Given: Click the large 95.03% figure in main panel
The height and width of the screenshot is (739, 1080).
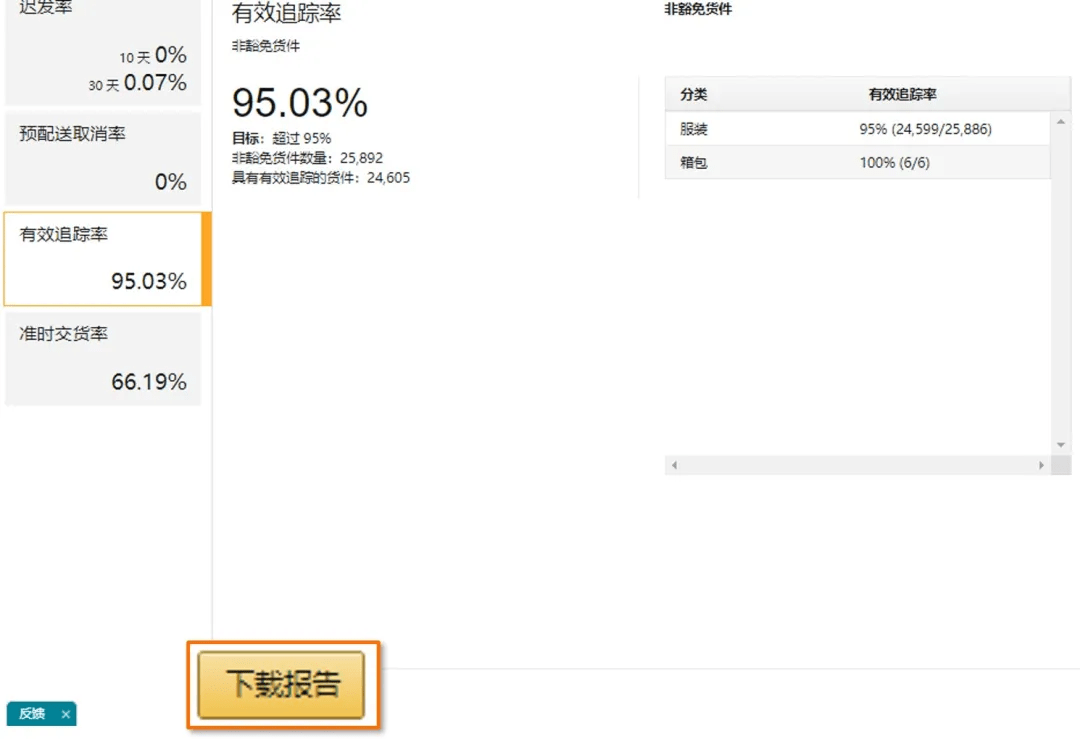Looking at the screenshot, I should 300,103.
